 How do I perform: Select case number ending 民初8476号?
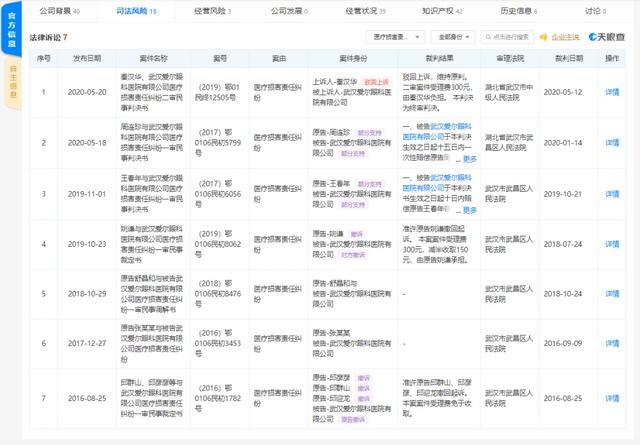click(x=218, y=294)
